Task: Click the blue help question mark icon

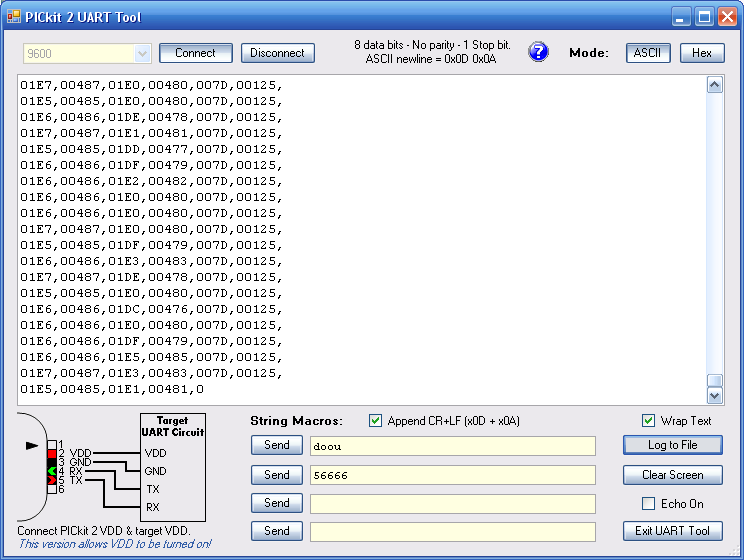Action: (x=538, y=52)
